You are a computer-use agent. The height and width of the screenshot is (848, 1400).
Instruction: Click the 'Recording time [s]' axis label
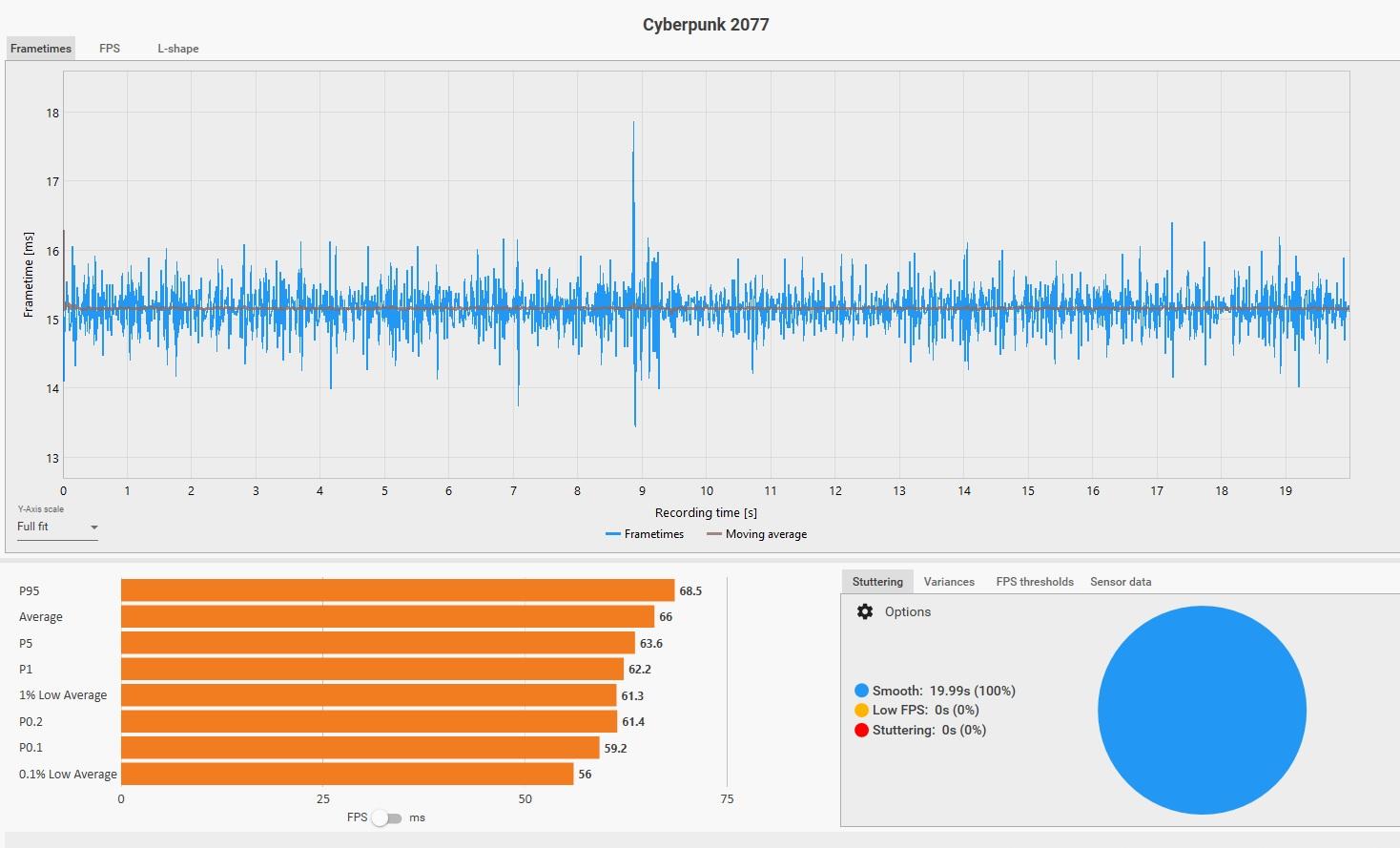point(706,513)
